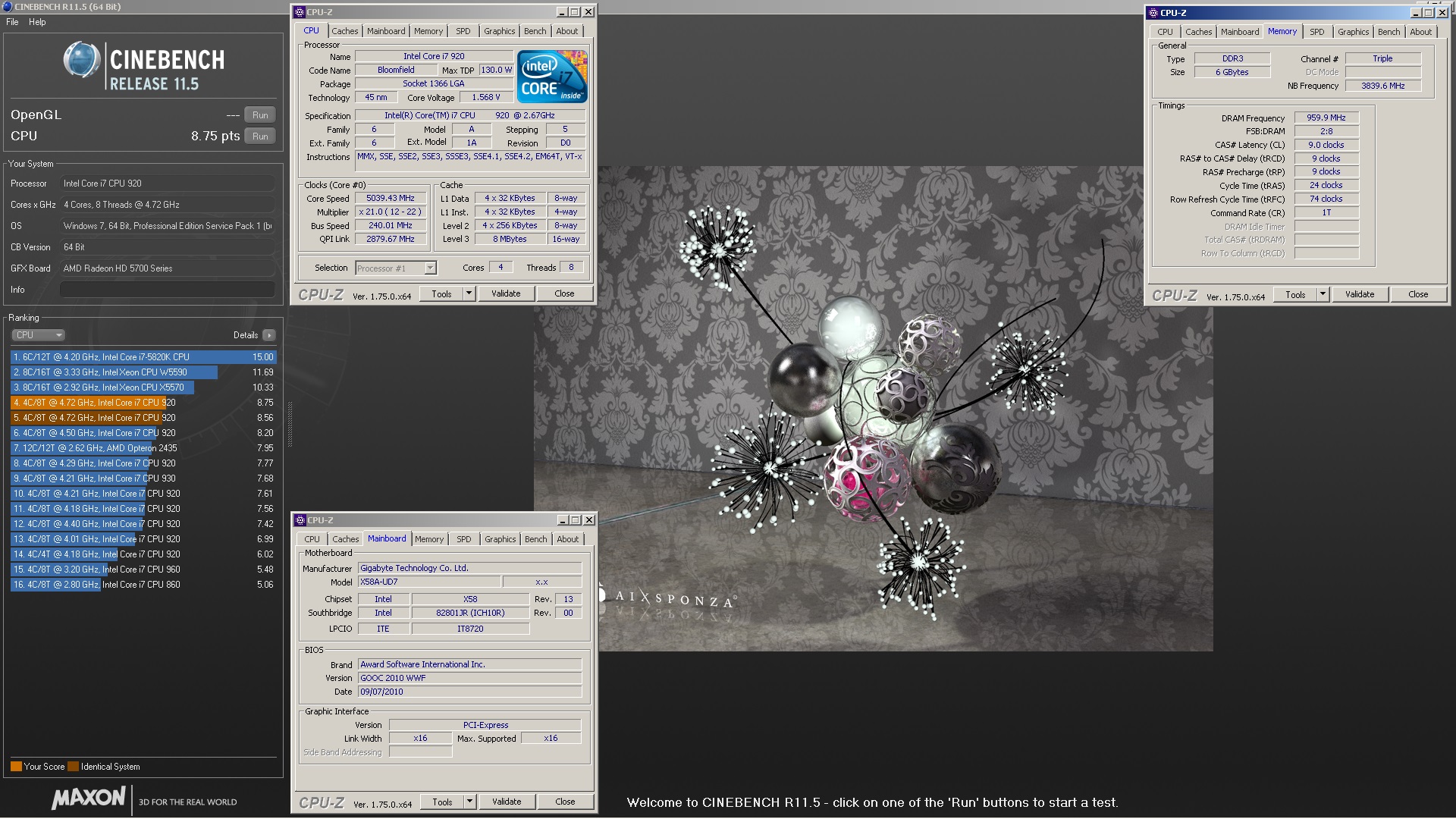
Task: Open Graphics tab in bottom CPU-Z window
Action: (500, 539)
